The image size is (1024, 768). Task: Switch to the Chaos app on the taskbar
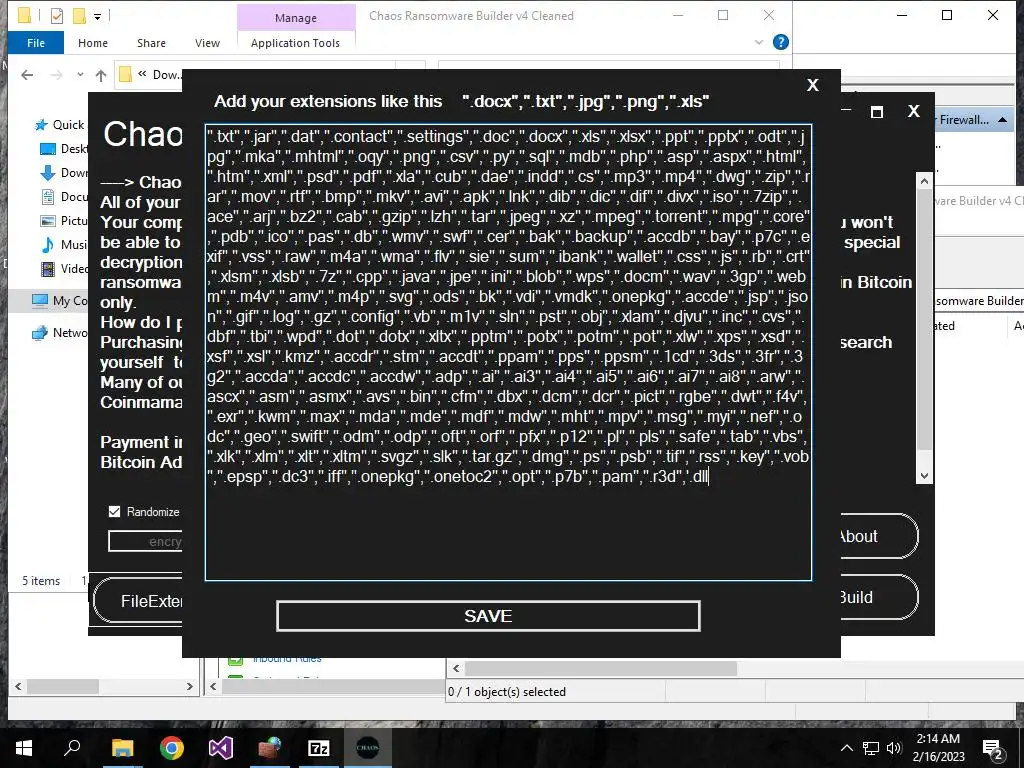point(368,748)
